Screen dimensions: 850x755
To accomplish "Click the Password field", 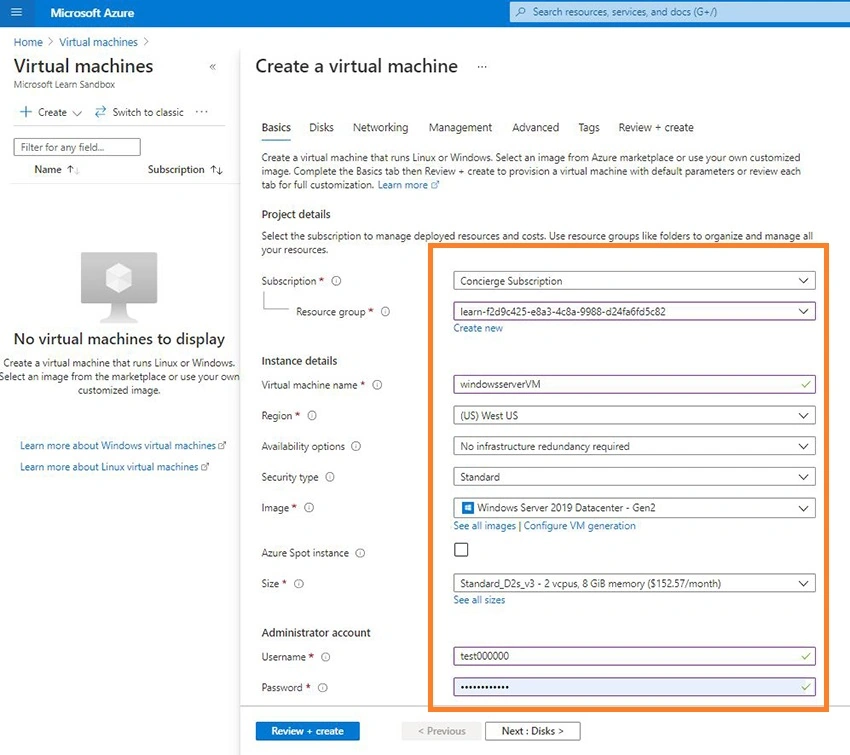I will coord(634,687).
